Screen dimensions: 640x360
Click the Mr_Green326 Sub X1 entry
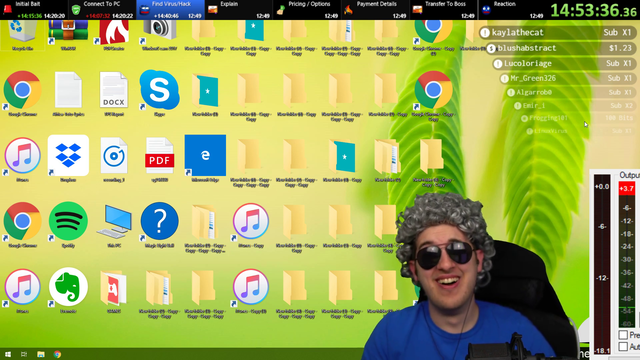tap(567, 78)
